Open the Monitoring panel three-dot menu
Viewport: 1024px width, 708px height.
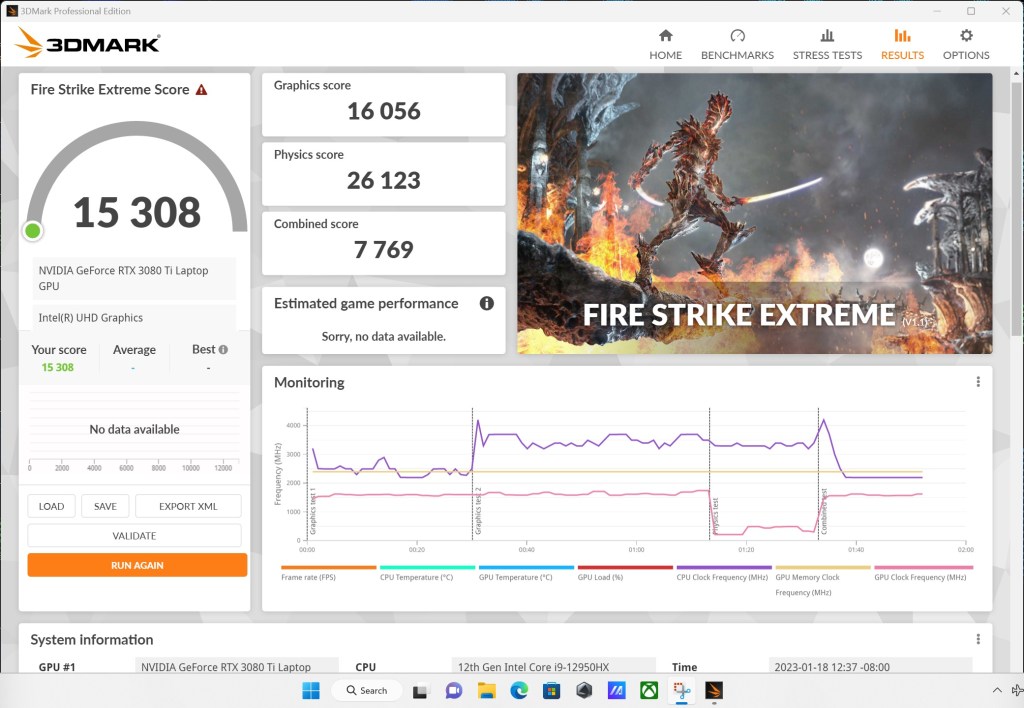point(977,381)
